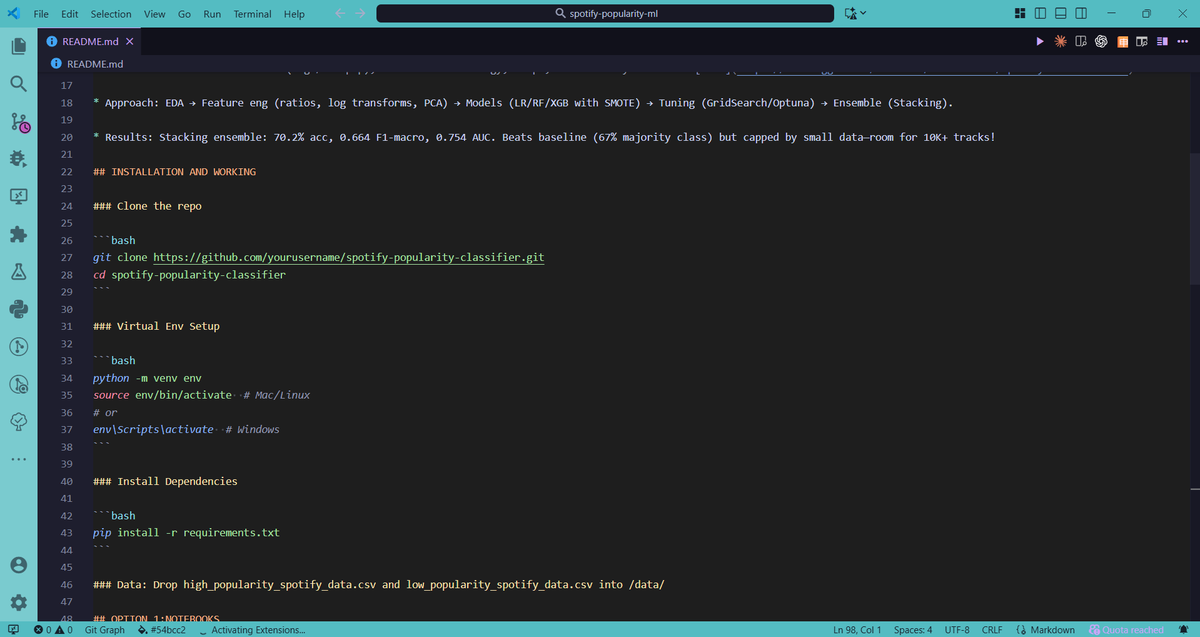This screenshot has width=1200, height=637.
Task: Click the ChatGPT logo icon in editor toolbar
Action: [1101, 41]
